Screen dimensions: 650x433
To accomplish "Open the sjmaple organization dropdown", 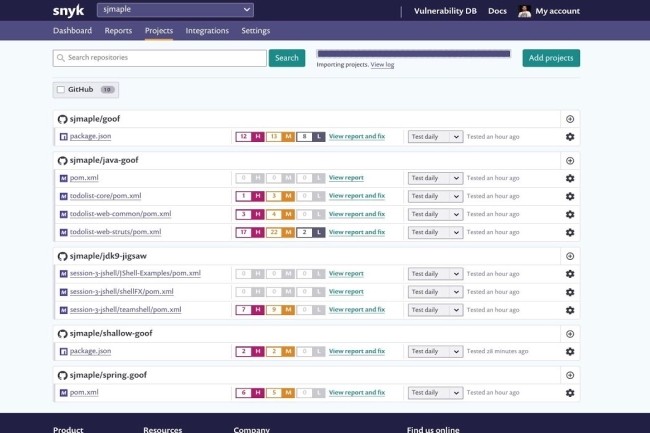I will click(x=175, y=10).
